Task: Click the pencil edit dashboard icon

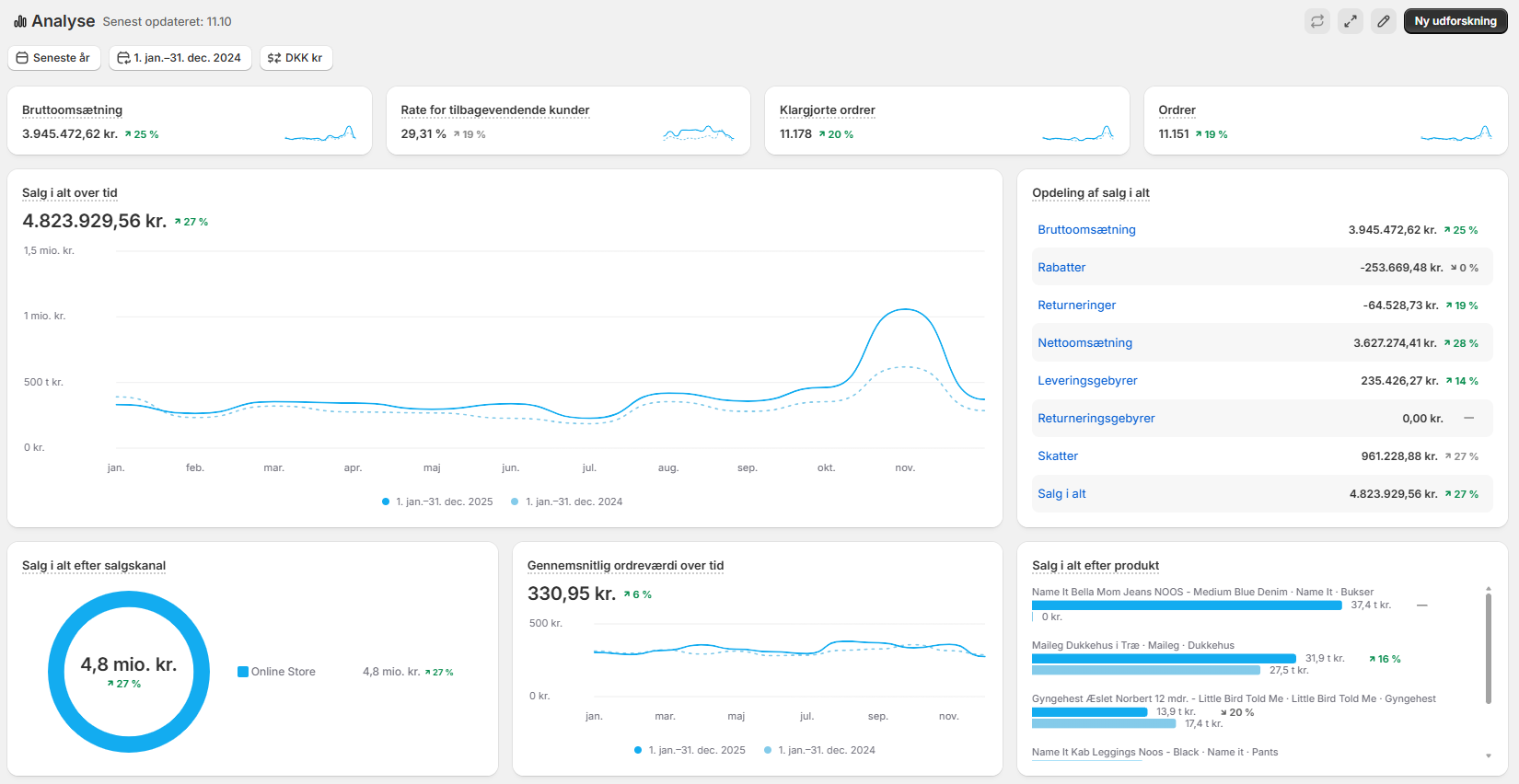Action: 1384,21
